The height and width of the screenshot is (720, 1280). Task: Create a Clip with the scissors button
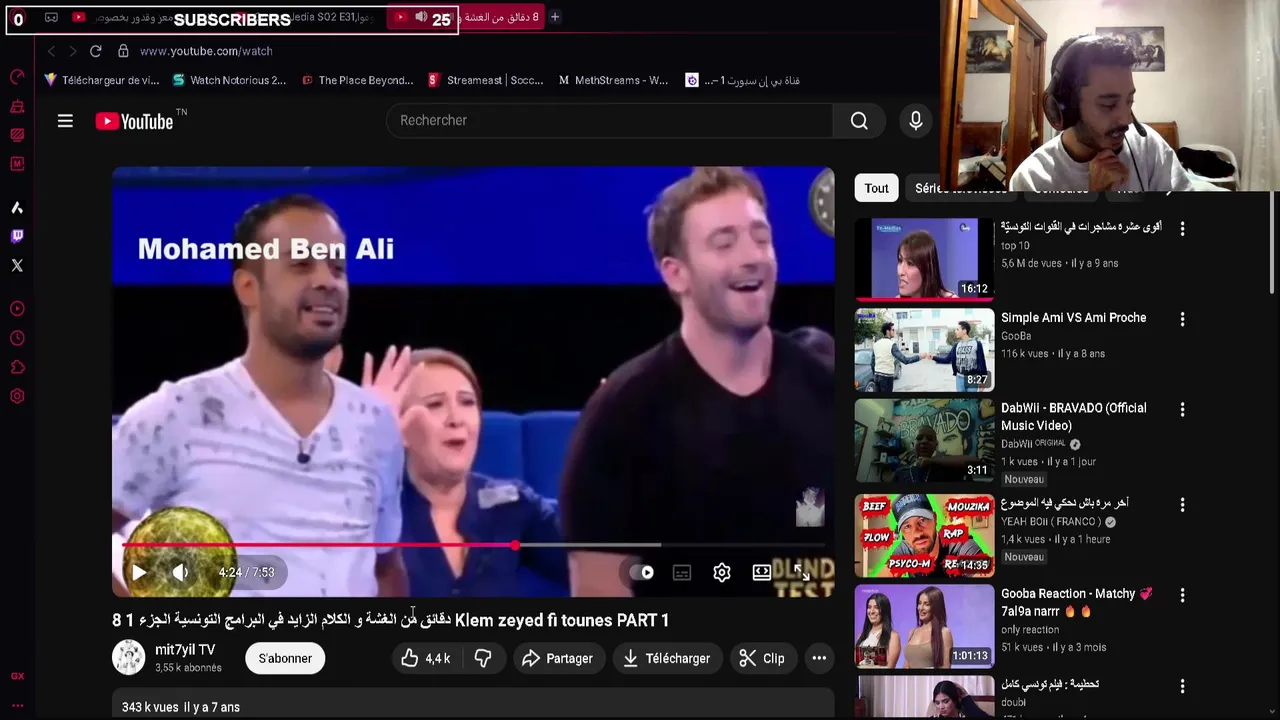point(761,658)
